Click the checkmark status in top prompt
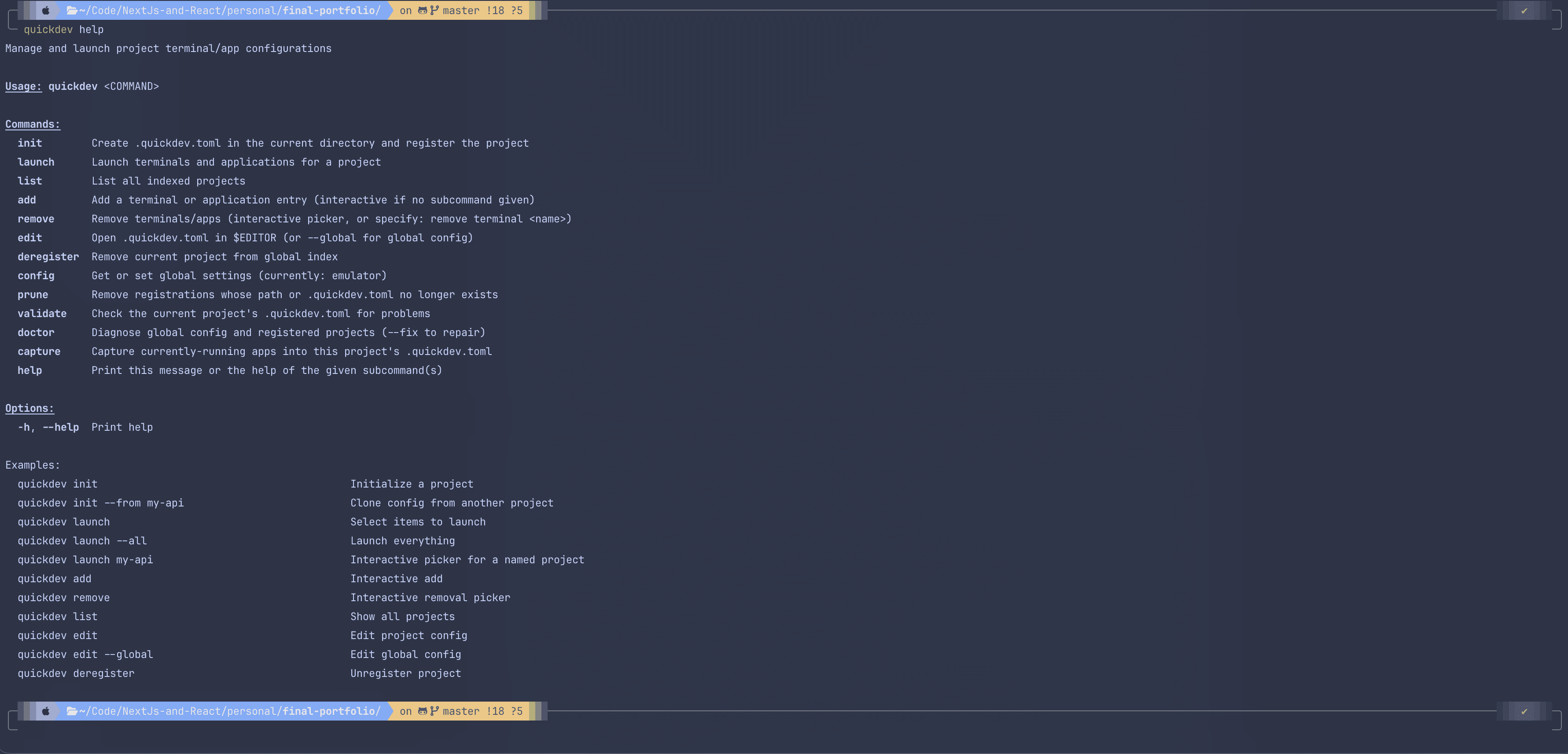 pyautogui.click(x=1524, y=11)
